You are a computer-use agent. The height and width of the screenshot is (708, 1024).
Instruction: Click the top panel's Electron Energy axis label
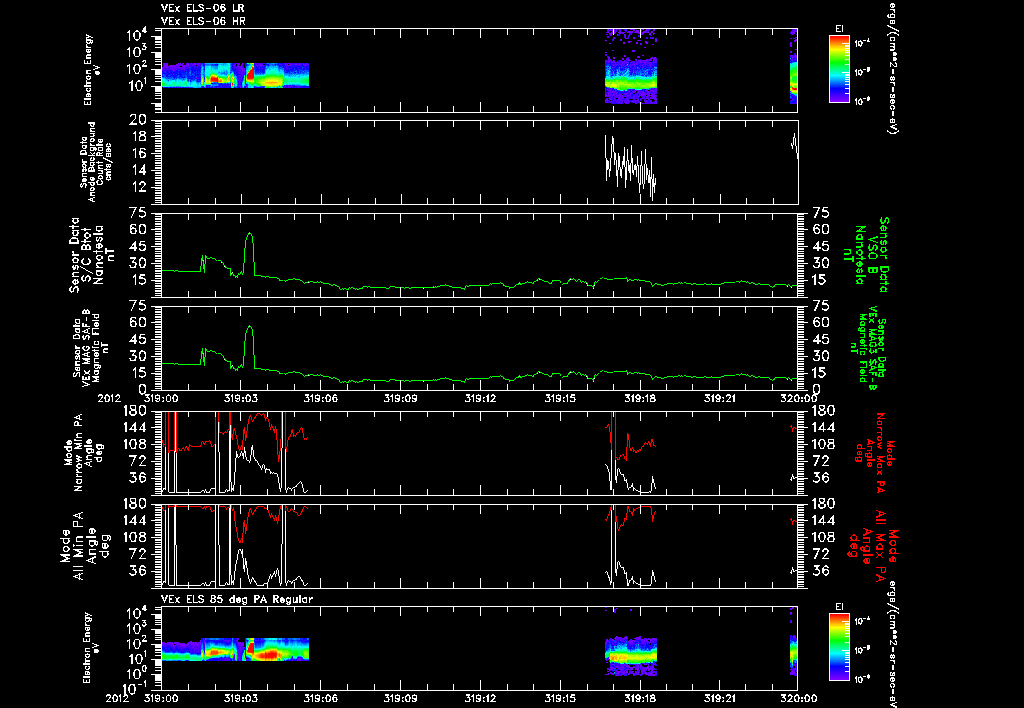click(92, 70)
